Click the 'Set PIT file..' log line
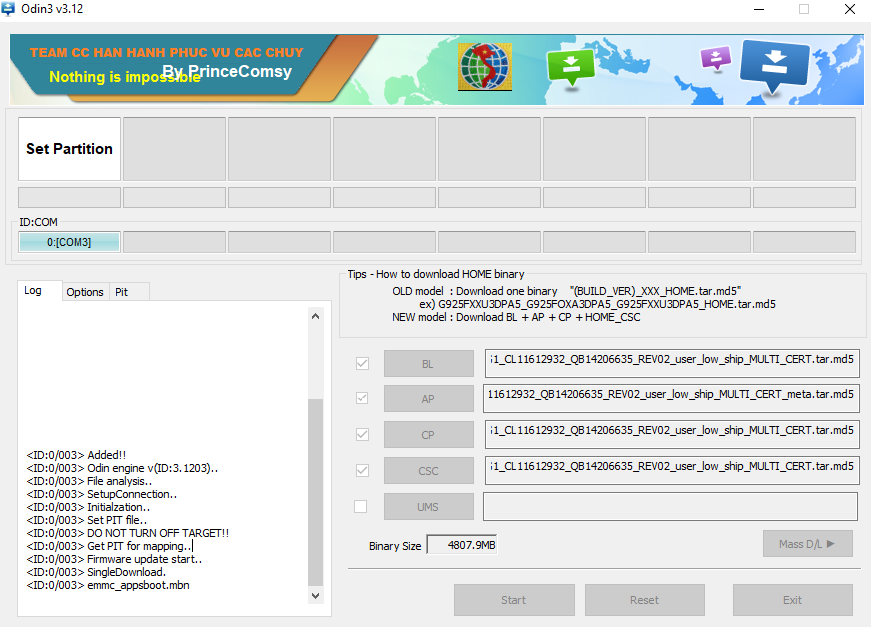The height and width of the screenshot is (627, 871). 87,520
